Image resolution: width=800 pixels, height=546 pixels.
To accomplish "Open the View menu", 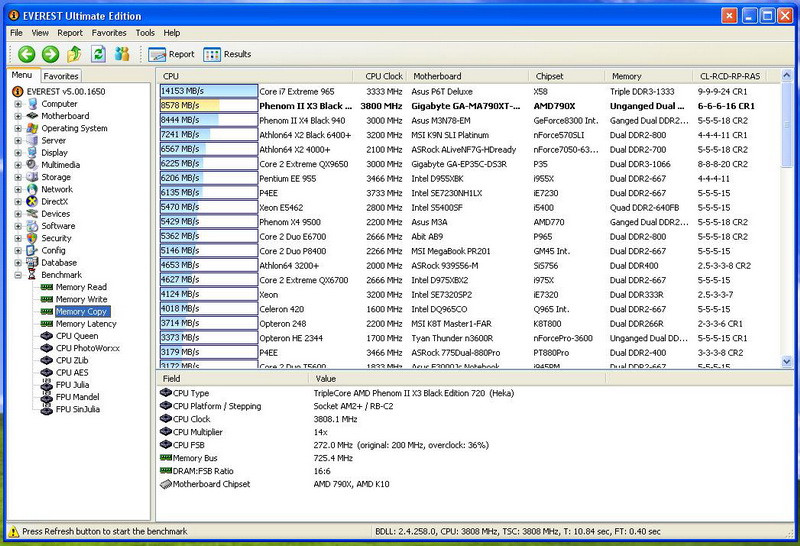I will [x=40, y=33].
